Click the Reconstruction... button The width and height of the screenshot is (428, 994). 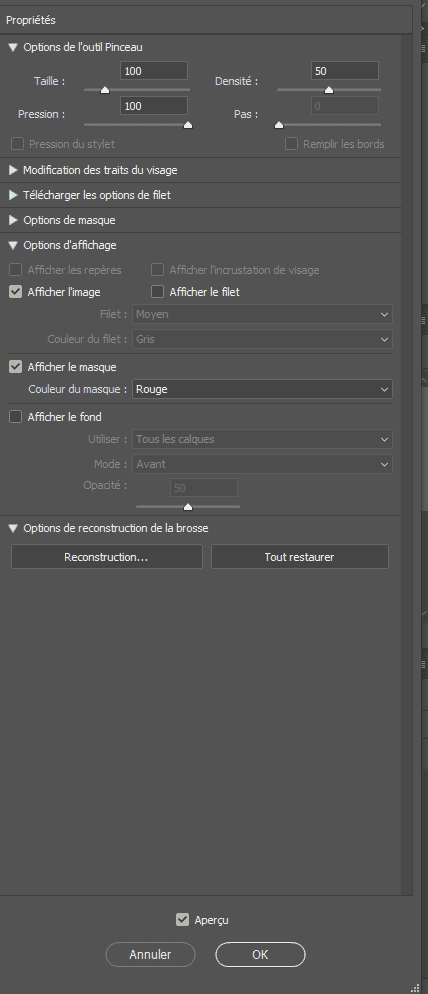(107, 557)
